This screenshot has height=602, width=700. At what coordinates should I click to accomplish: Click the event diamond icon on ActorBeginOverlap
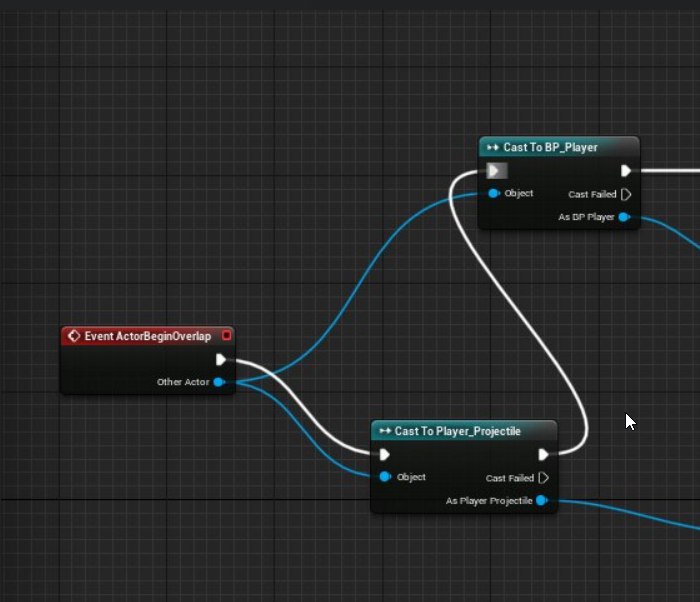(74, 336)
